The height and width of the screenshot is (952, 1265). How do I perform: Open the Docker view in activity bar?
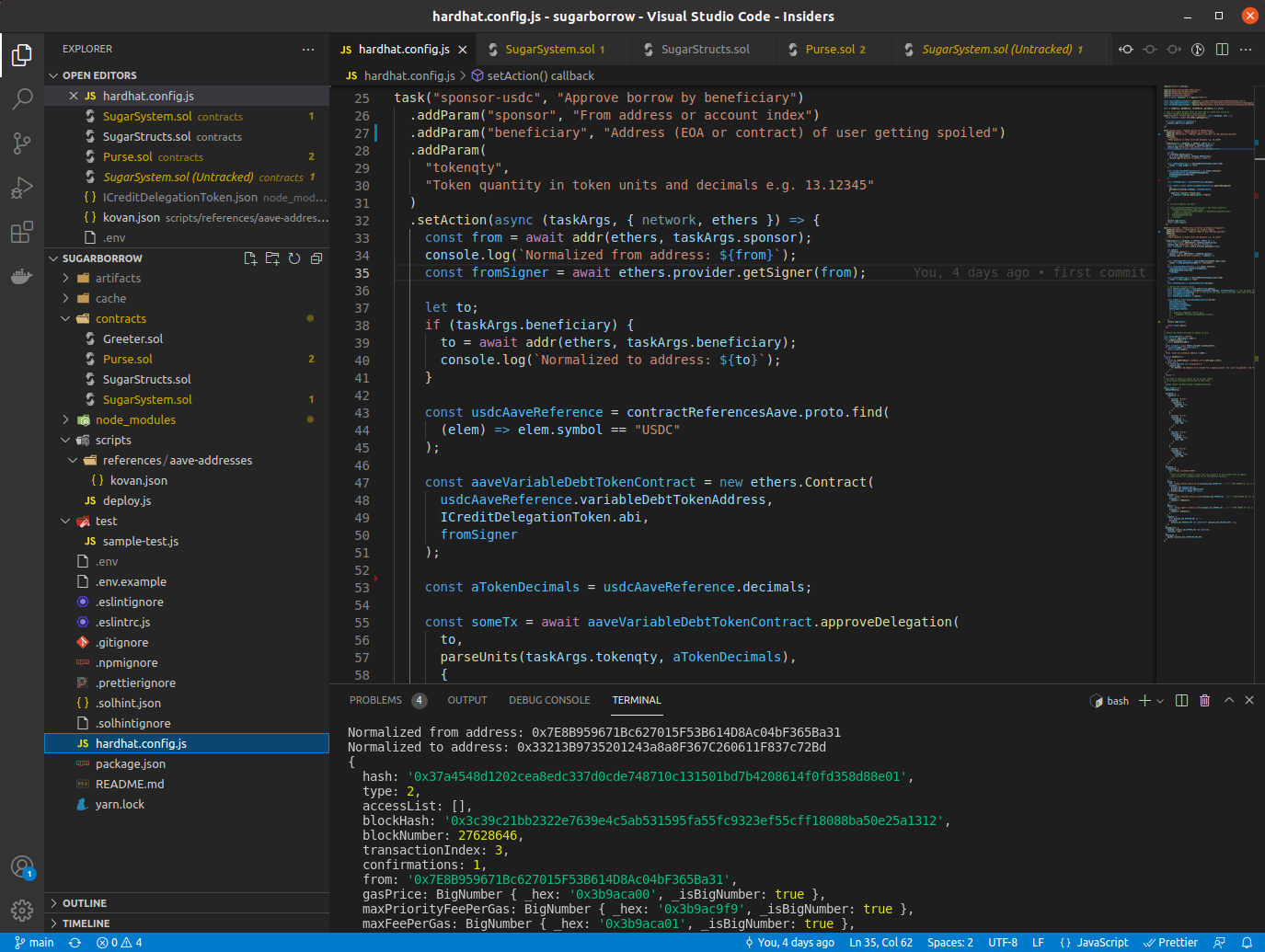(22, 276)
